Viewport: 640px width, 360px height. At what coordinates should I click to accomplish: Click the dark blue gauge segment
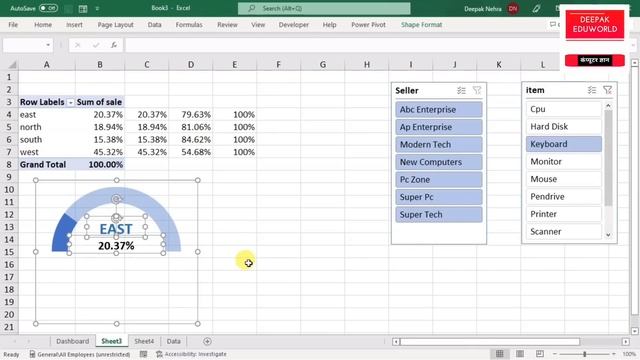pyautogui.click(x=63, y=235)
